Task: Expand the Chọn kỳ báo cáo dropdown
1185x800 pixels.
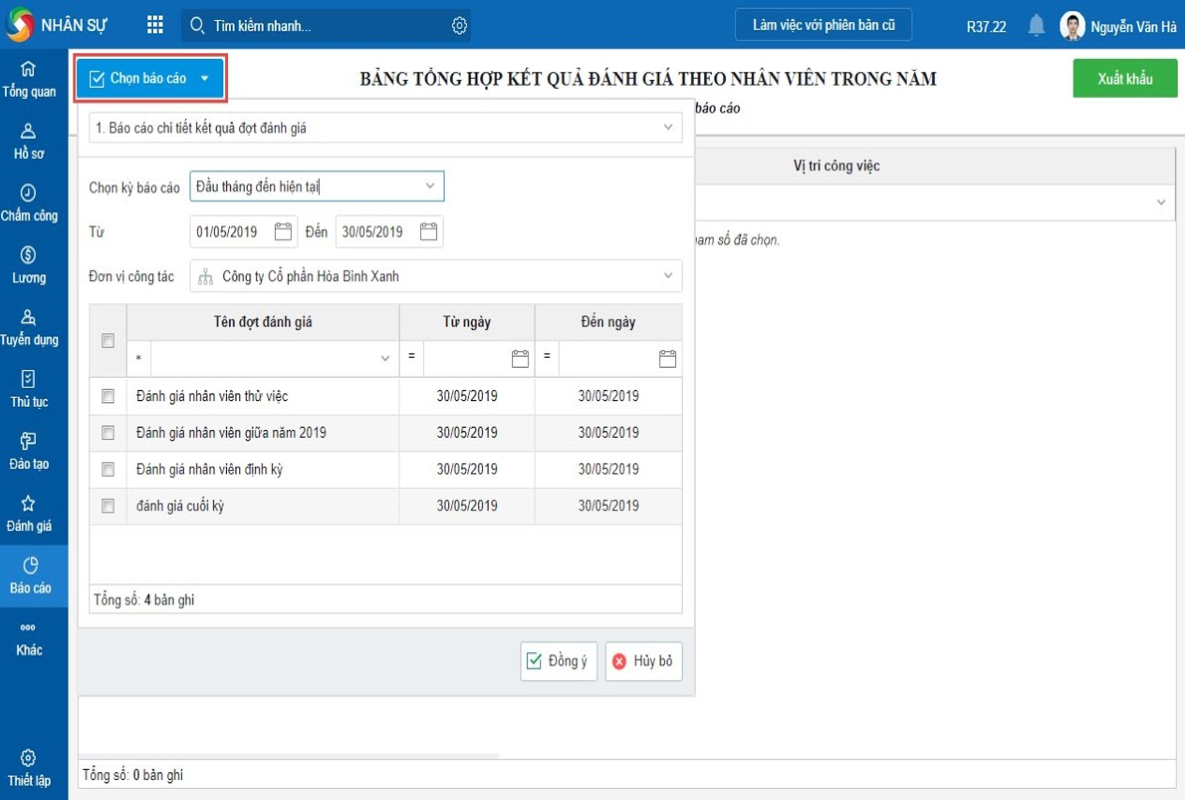Action: tap(429, 186)
